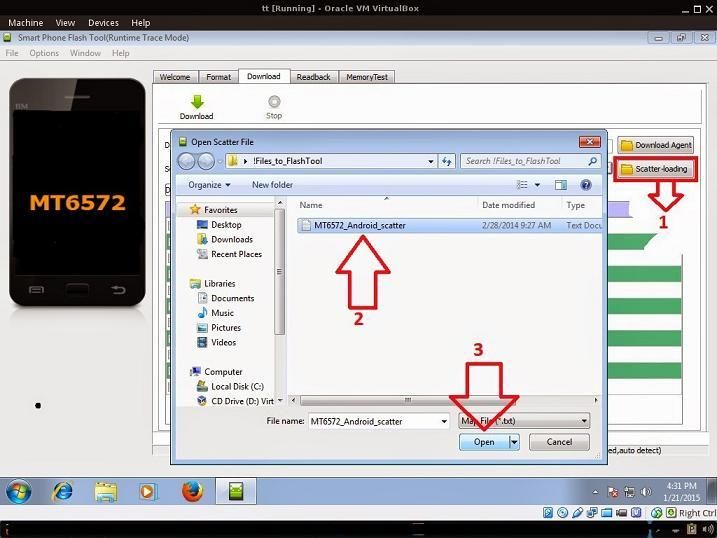Click the Stop icon in Flash Tool

274,101
